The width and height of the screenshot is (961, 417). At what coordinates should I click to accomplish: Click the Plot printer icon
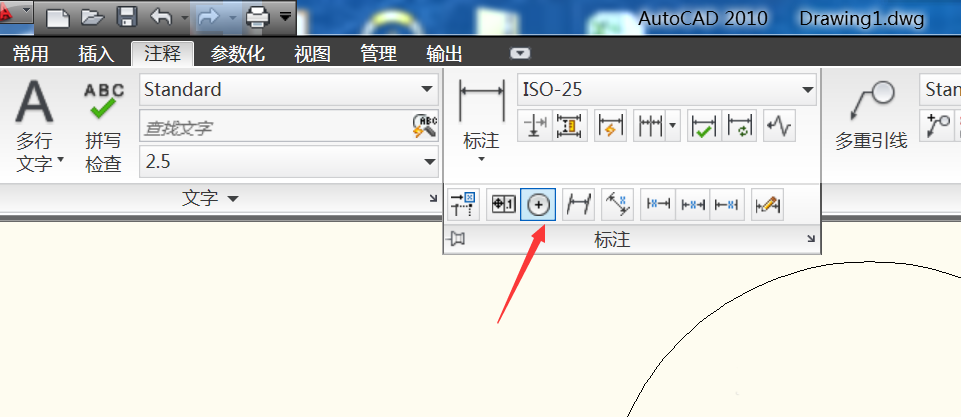pos(258,17)
